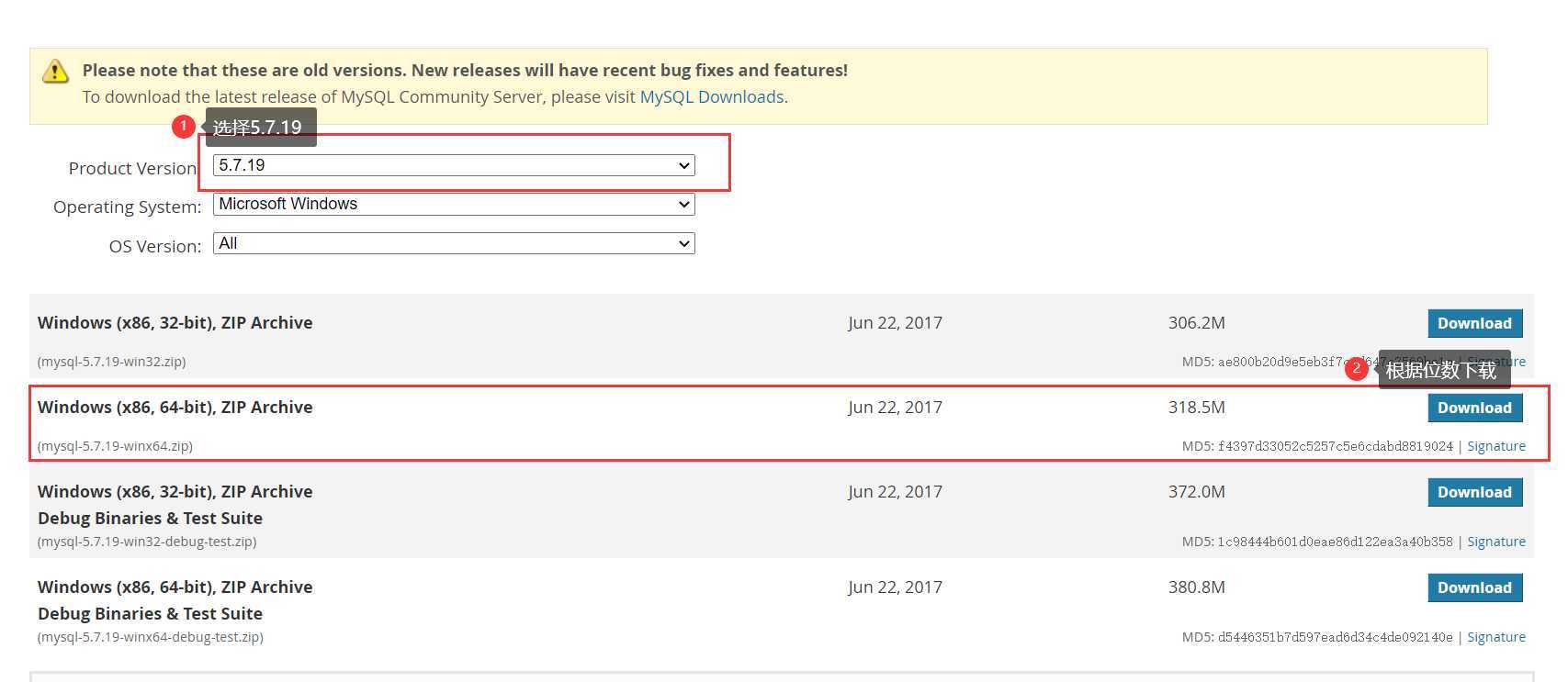Click filename (mysql-5.7.19-win32-debug-test.zip)
1568x682 pixels.
(x=147, y=542)
